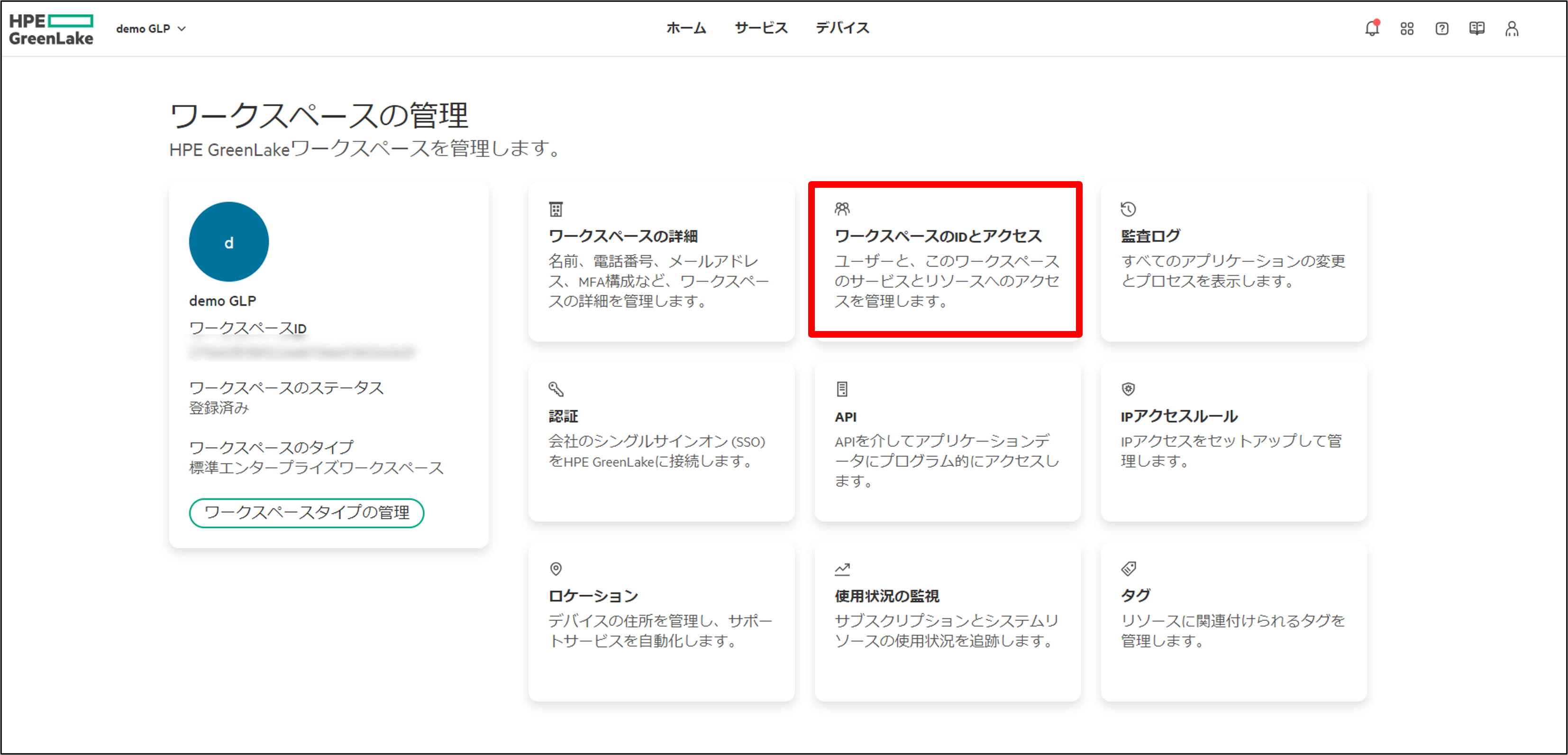Screen dimensions: 1568x755
Task: Click the HPE GreenLake logo
Action: [51, 29]
